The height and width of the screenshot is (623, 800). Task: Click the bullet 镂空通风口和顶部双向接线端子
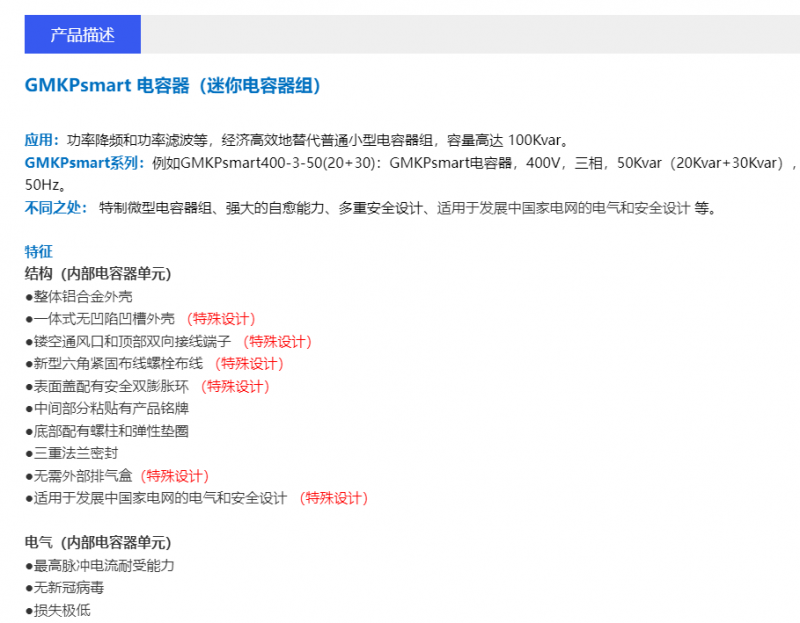pos(129,341)
